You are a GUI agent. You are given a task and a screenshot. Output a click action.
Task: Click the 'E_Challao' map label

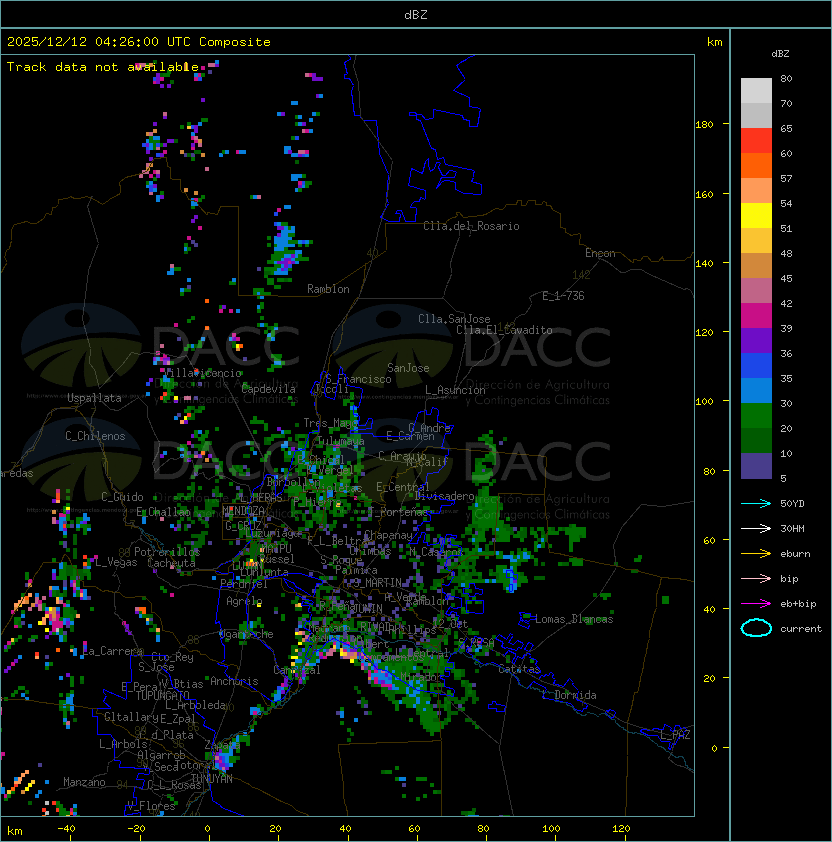[x=163, y=512]
